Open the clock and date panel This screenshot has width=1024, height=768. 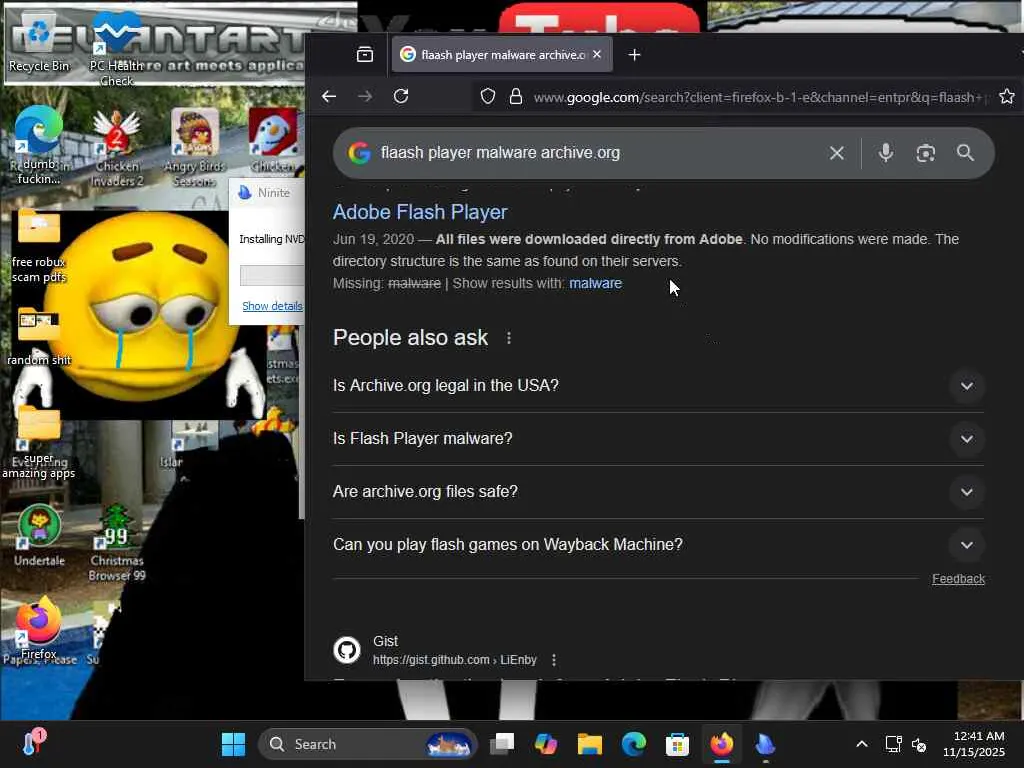[x=974, y=744]
